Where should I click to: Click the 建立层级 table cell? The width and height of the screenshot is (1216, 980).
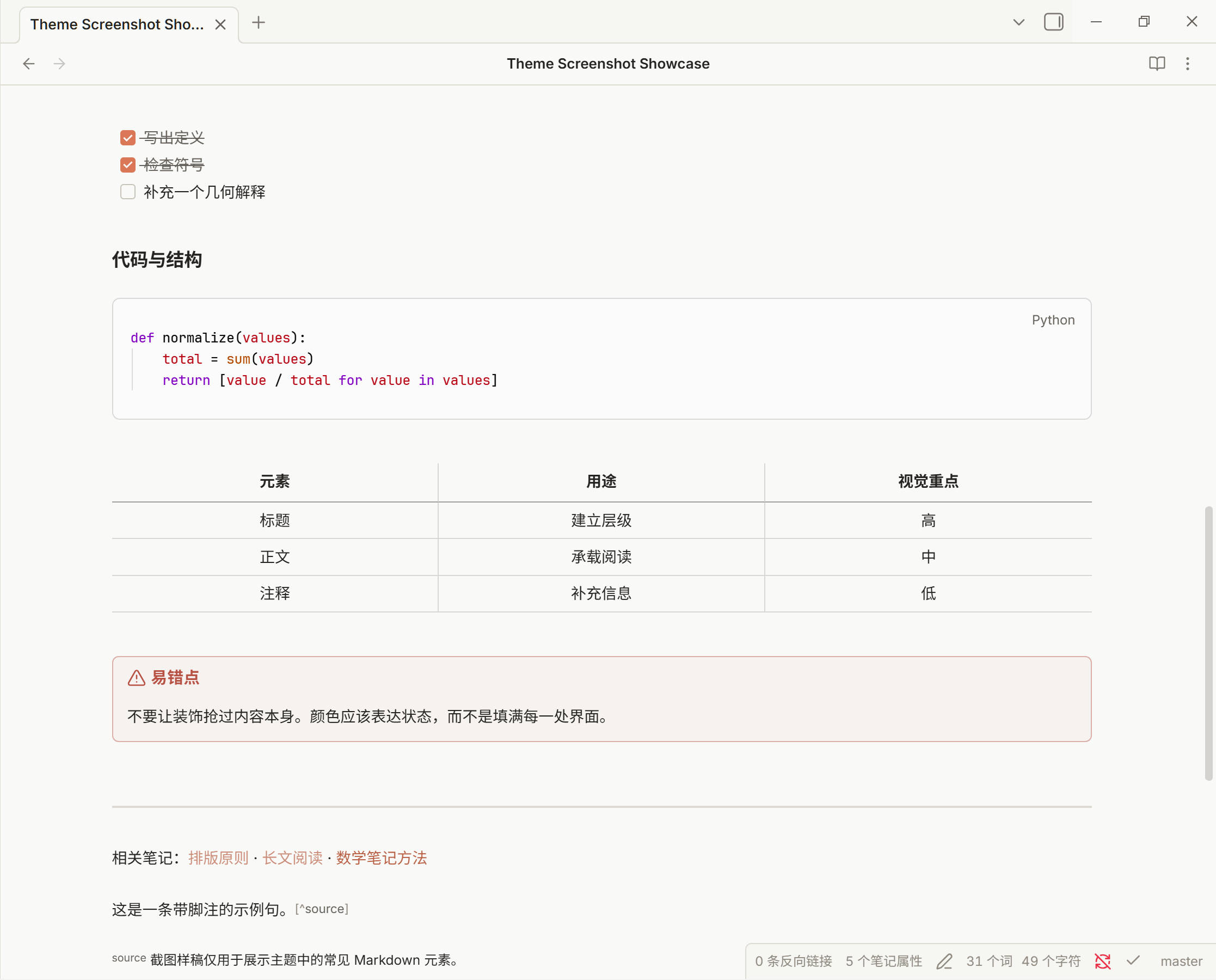[x=601, y=520]
